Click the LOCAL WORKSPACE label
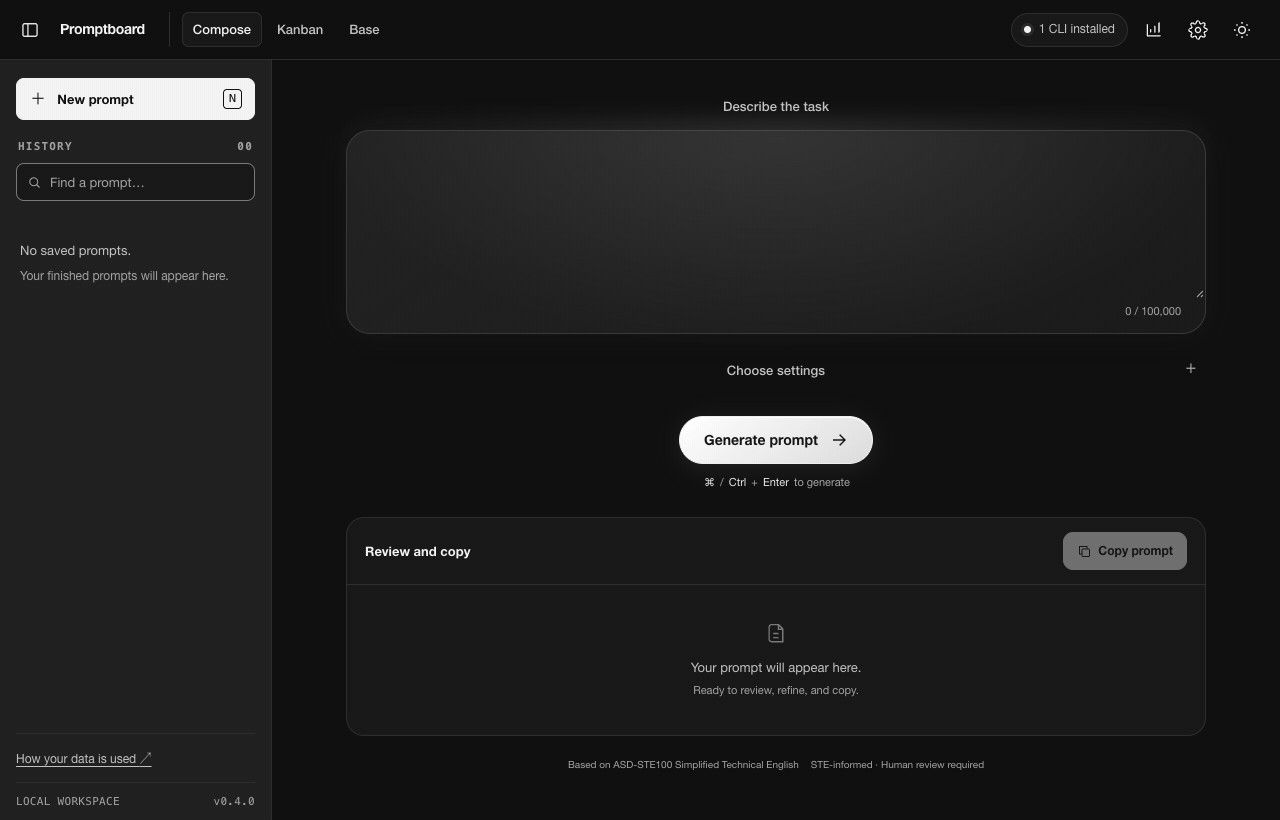1280x820 pixels. click(68, 801)
